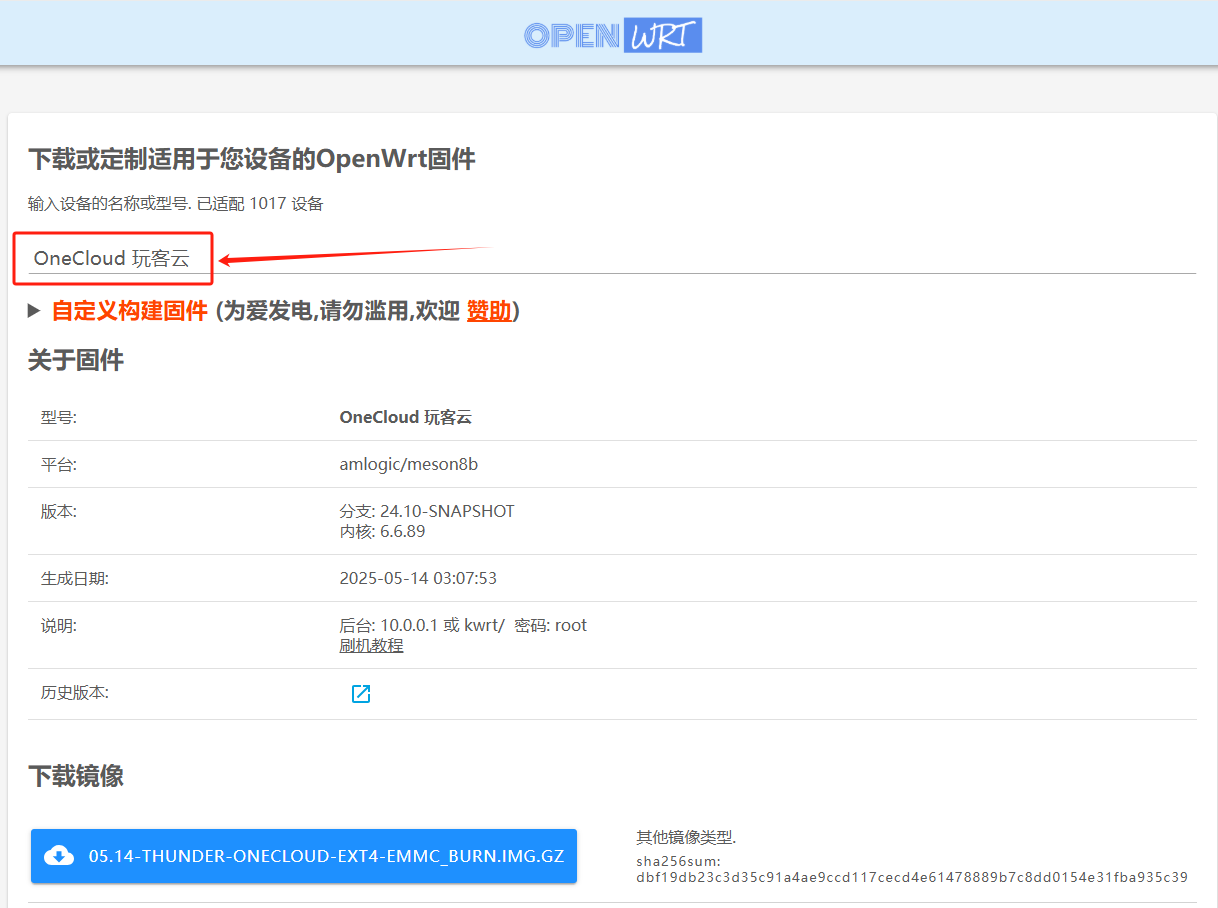Click the 关于固件 section heading
This screenshot has width=1218, height=908.
point(76,360)
